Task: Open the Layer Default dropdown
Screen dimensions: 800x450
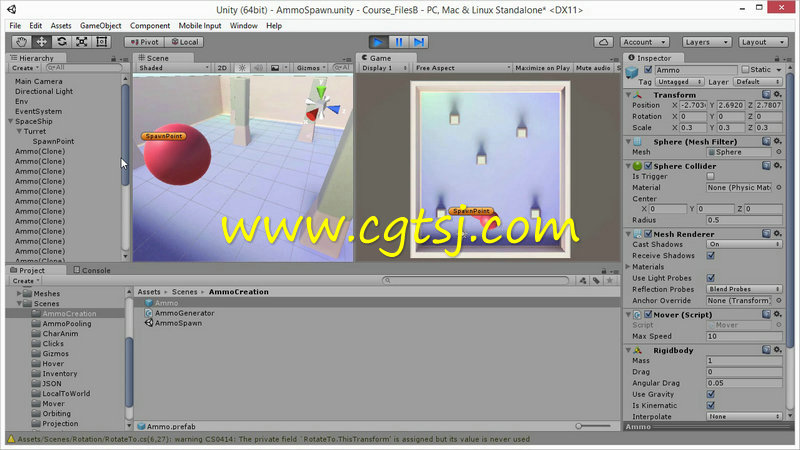Action: tap(758, 82)
